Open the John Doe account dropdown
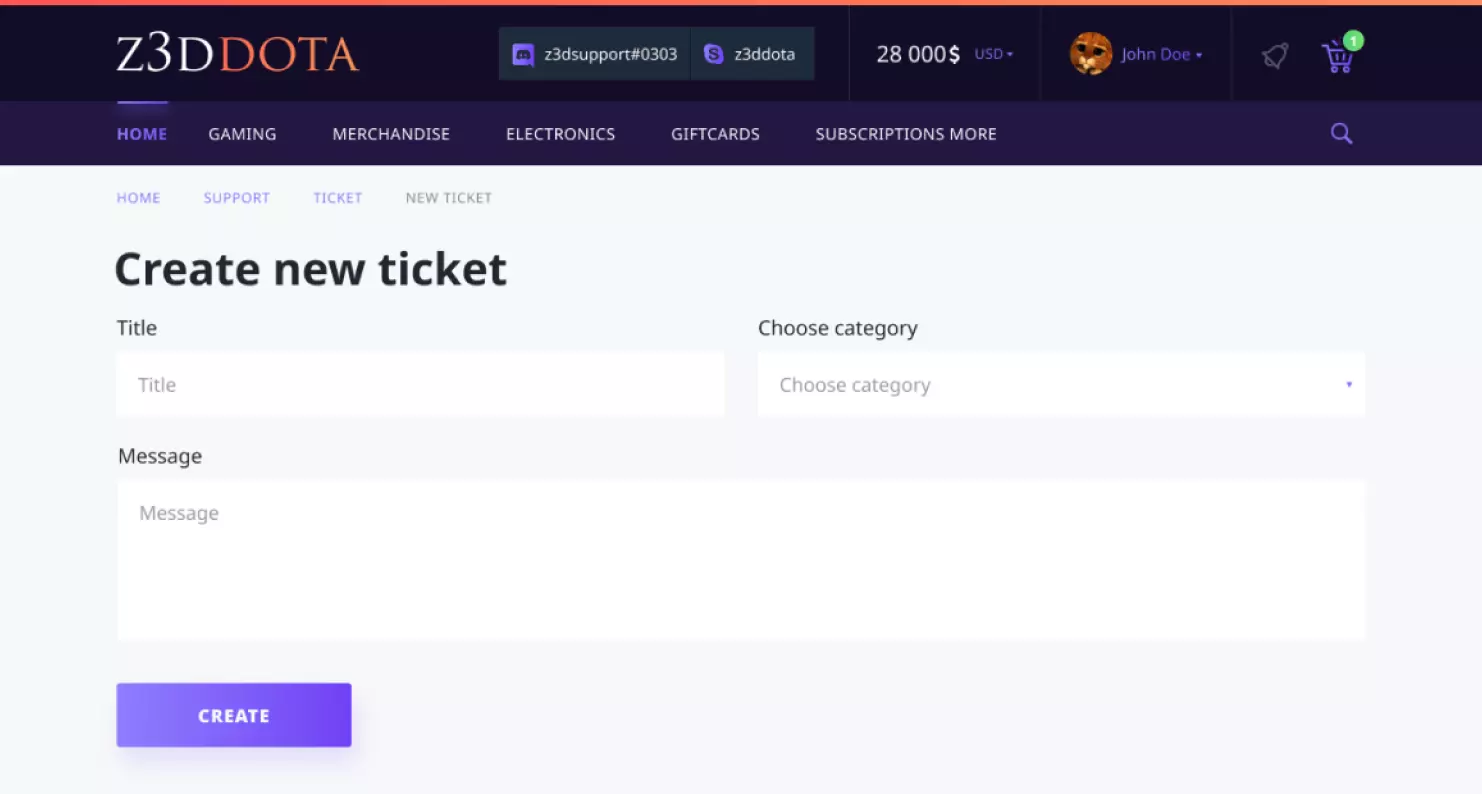Screen dimensions: 1482x794 pos(1161,54)
